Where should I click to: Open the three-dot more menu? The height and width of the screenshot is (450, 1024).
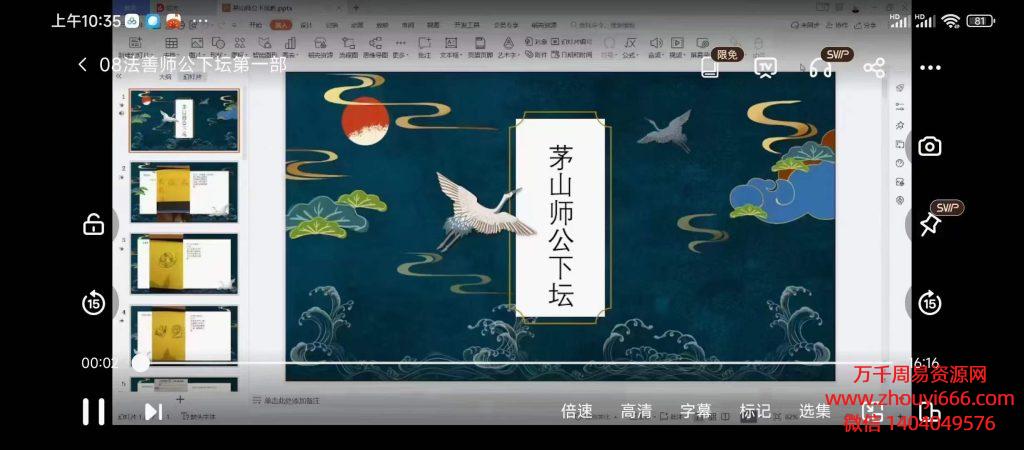[930, 67]
